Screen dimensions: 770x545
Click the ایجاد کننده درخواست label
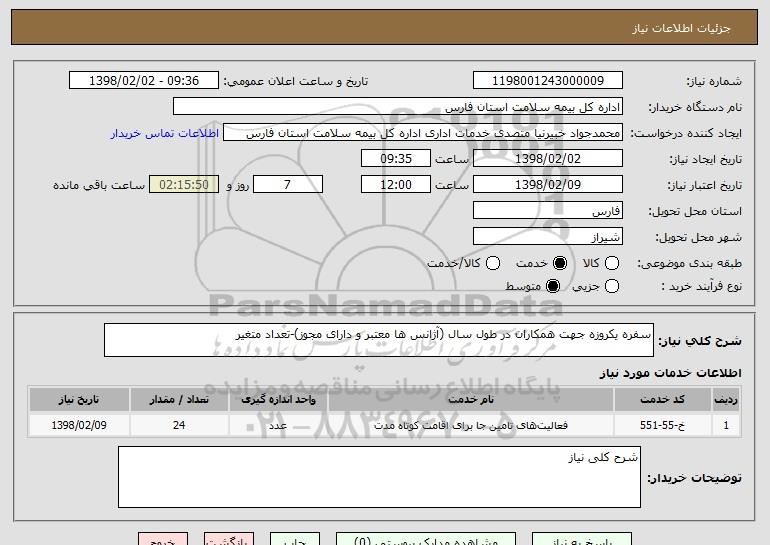686,134
